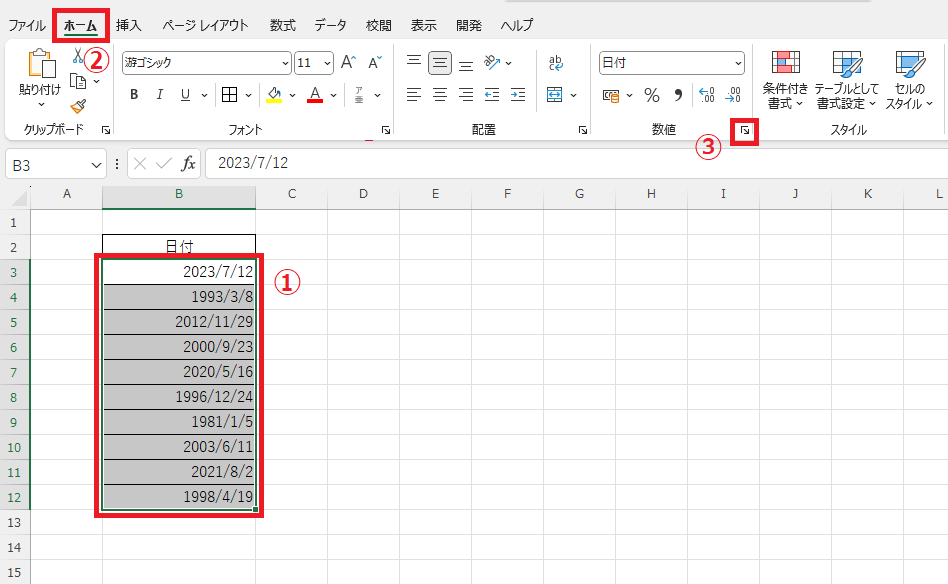Expand the paste options arrow

pyautogui.click(x=41, y=105)
